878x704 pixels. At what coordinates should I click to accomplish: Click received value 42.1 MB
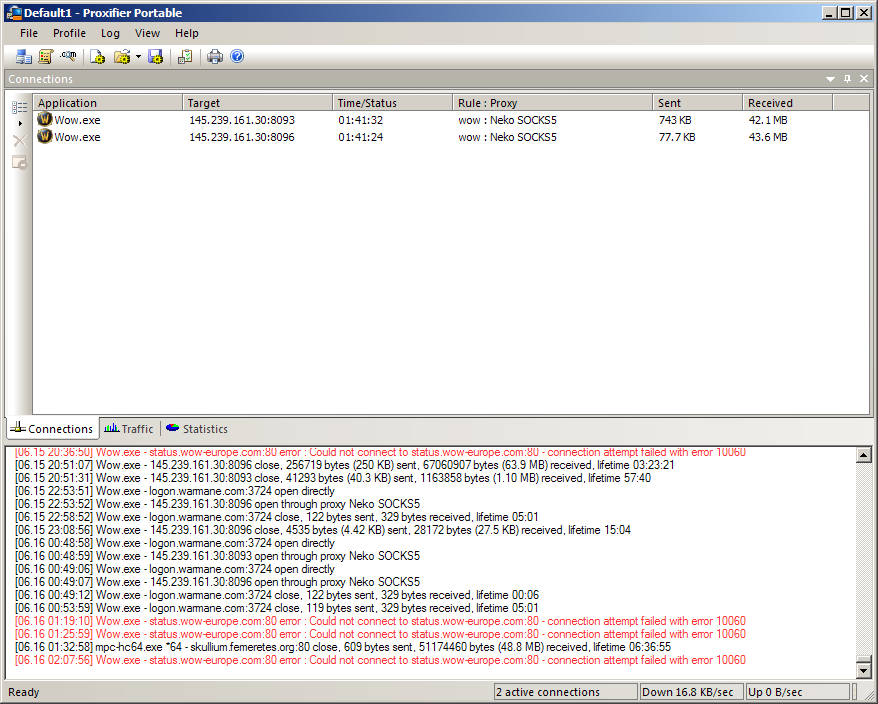(x=768, y=120)
